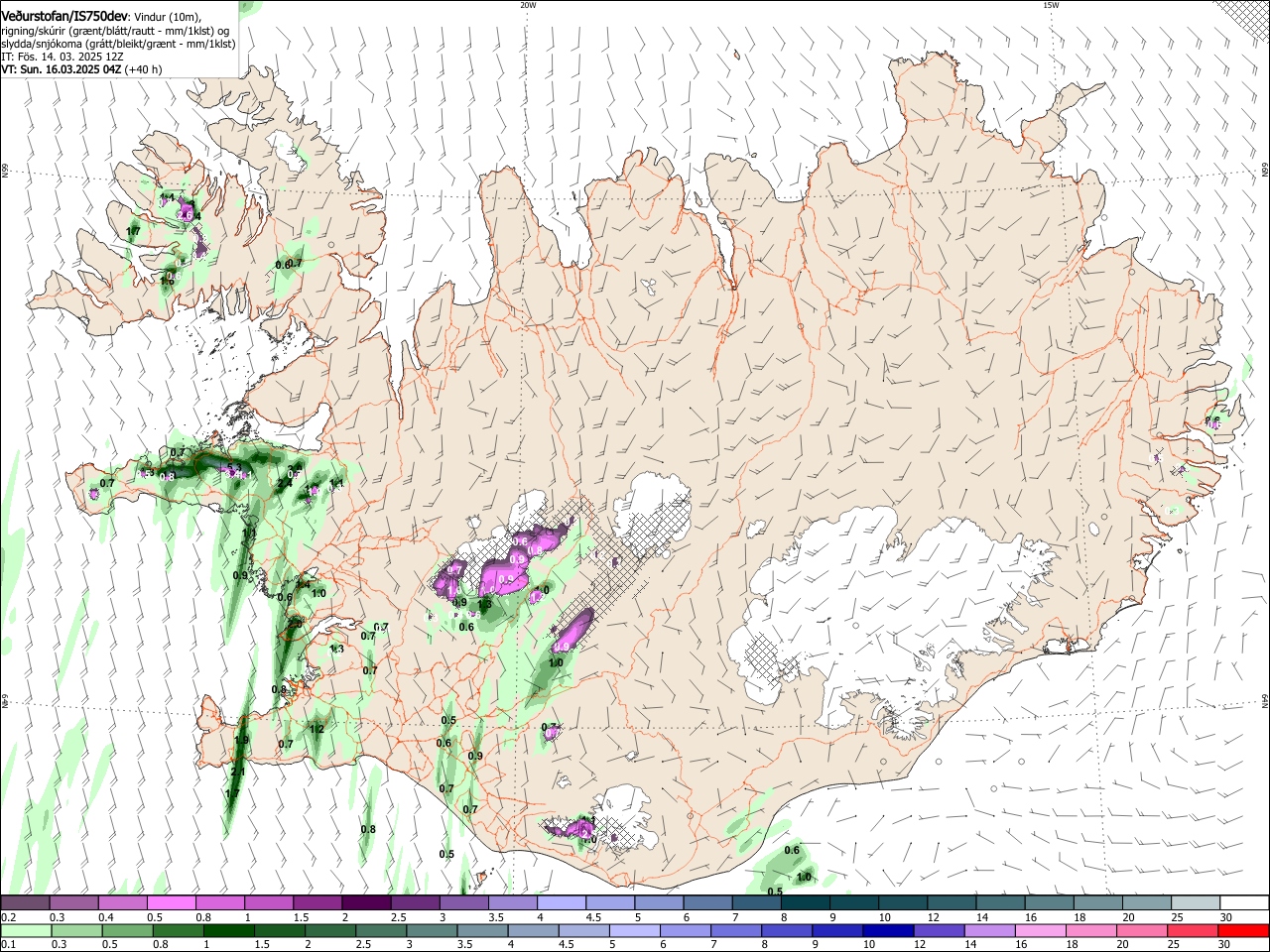Click the 6–7 slate-blue snow legend swatch
This screenshot has width=1270, height=952.
[708, 903]
